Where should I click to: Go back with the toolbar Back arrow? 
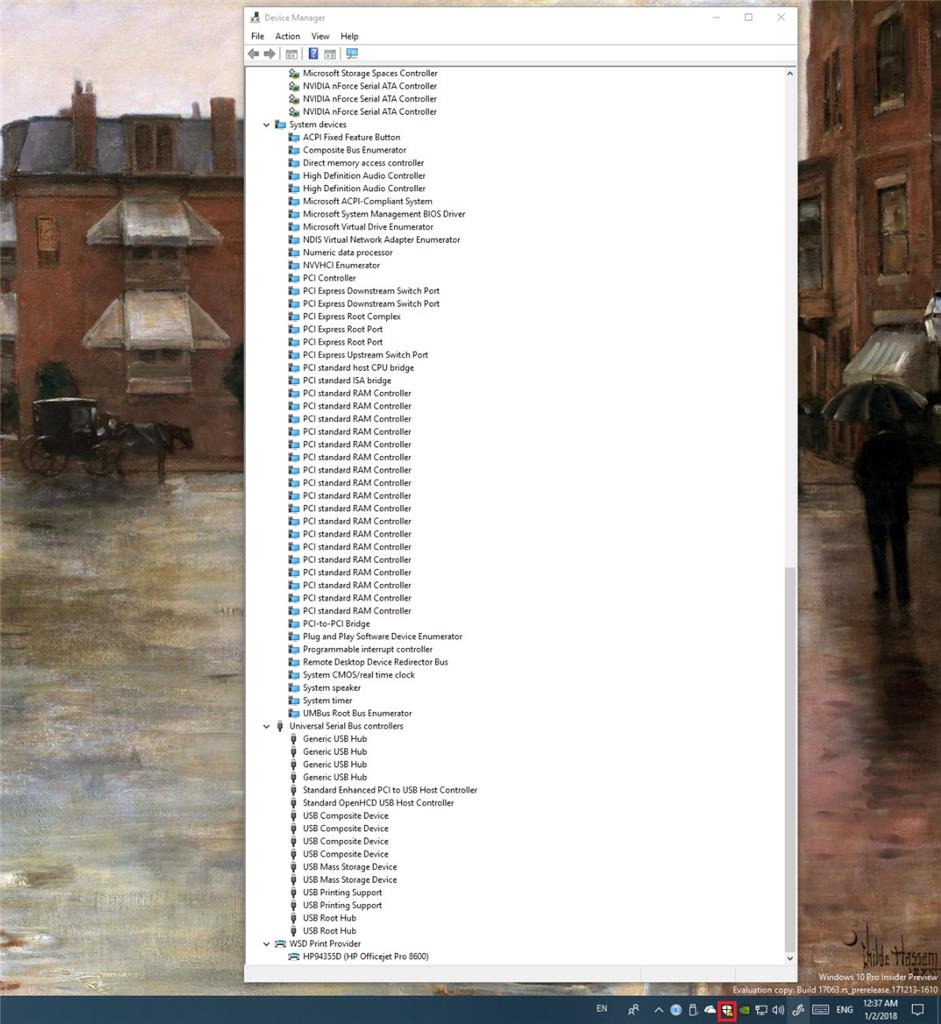tap(253, 54)
